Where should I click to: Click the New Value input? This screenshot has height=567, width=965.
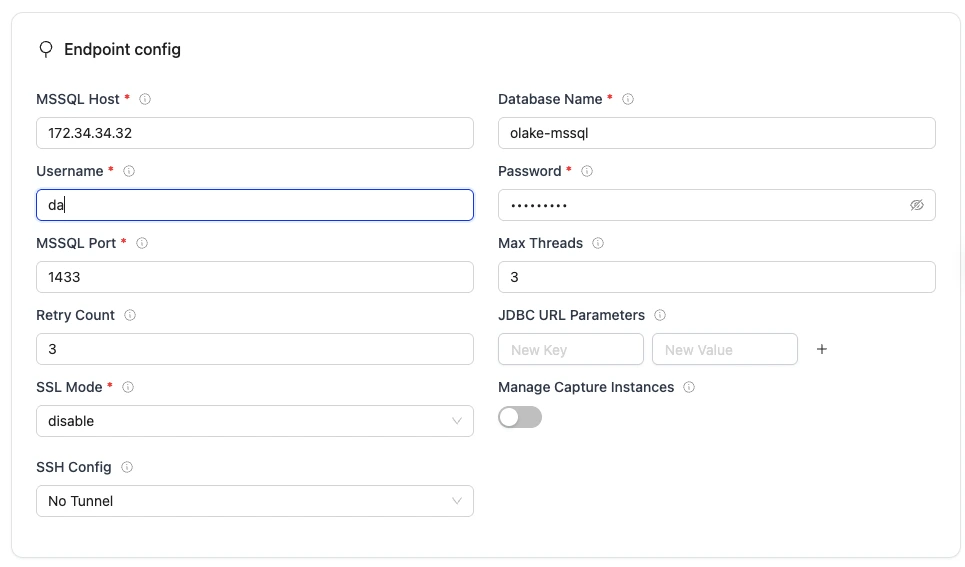click(x=725, y=349)
